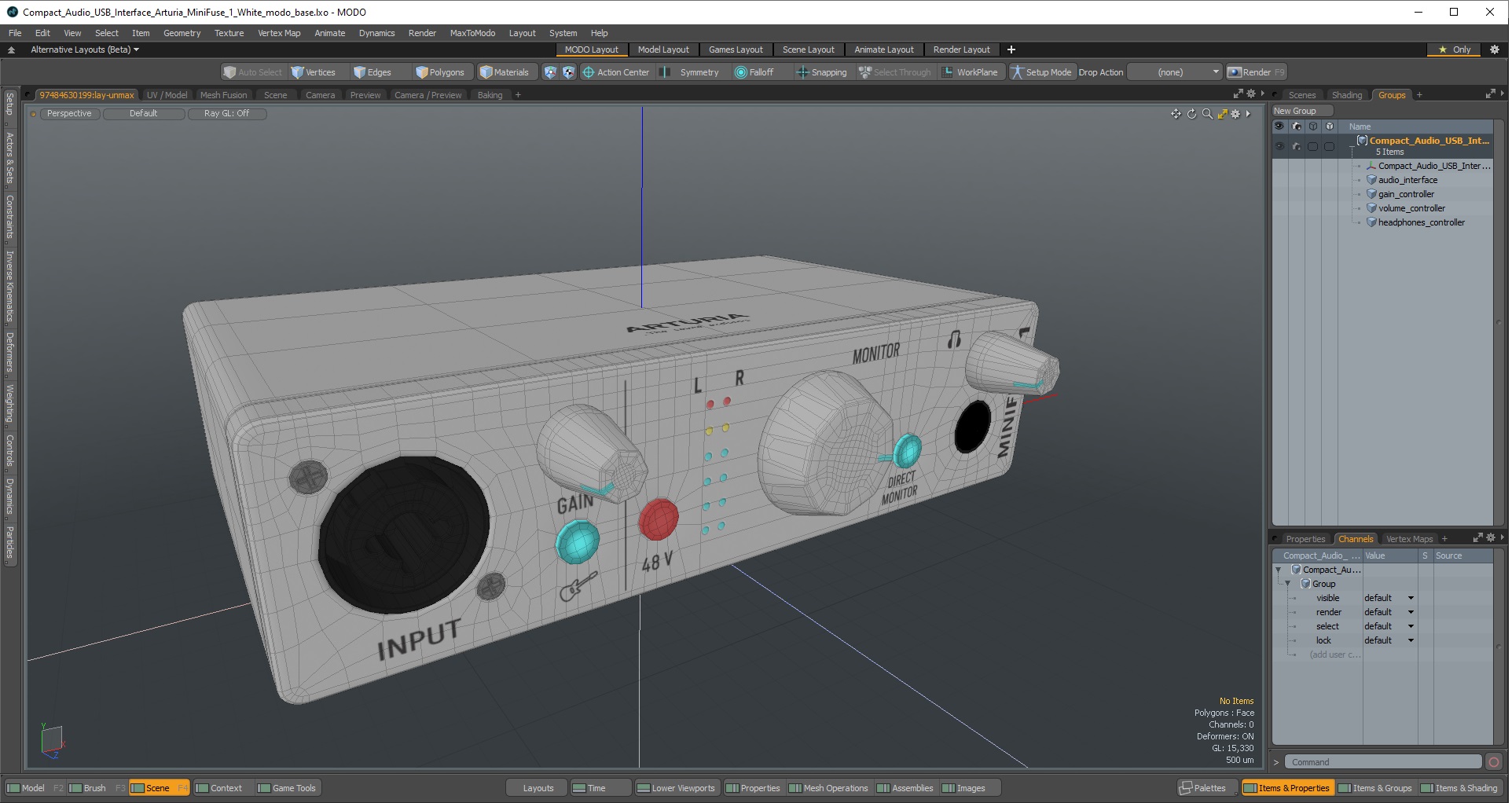Open the Perspective view type dropdown
This screenshot has height=803, width=1512.
(x=69, y=114)
